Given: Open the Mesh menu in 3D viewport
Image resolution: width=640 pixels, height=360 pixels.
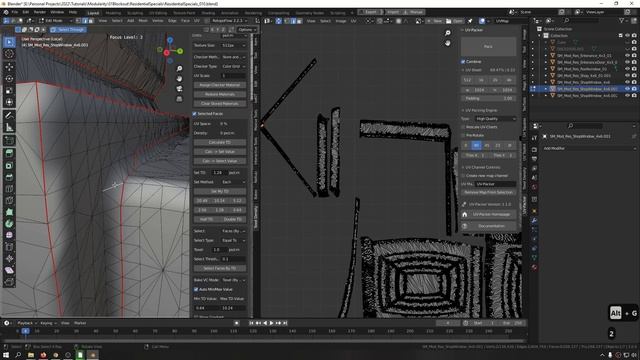Looking at the screenshot, I should coord(143,20).
